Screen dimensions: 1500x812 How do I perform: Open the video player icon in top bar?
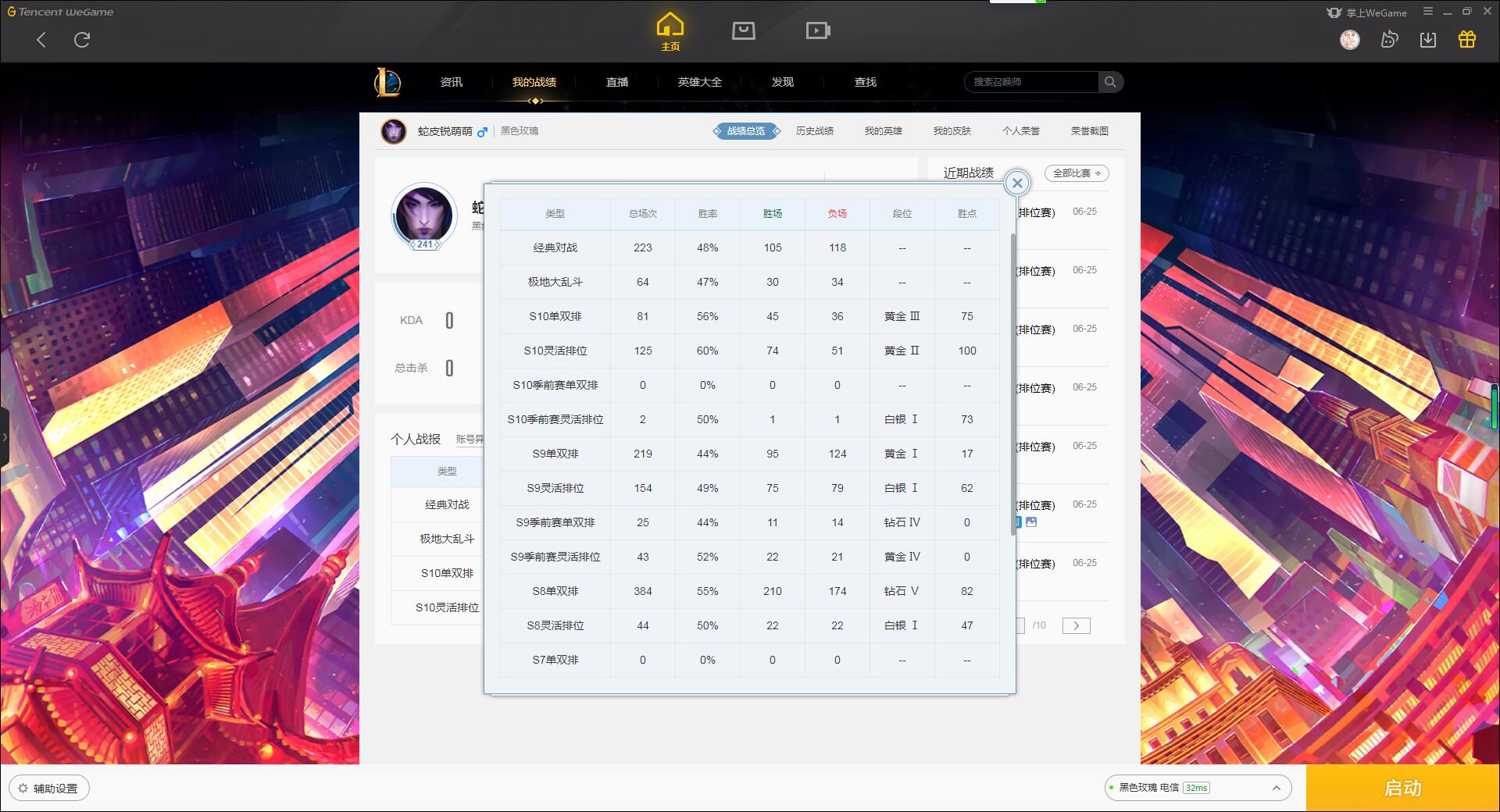[x=818, y=30]
